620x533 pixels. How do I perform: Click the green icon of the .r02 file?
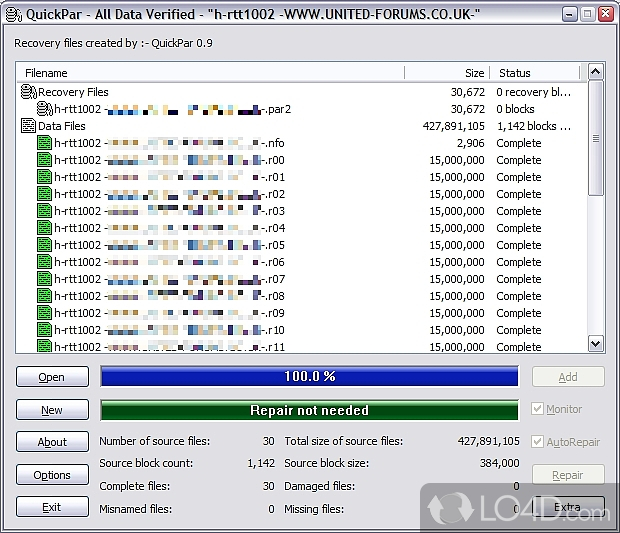point(44,194)
